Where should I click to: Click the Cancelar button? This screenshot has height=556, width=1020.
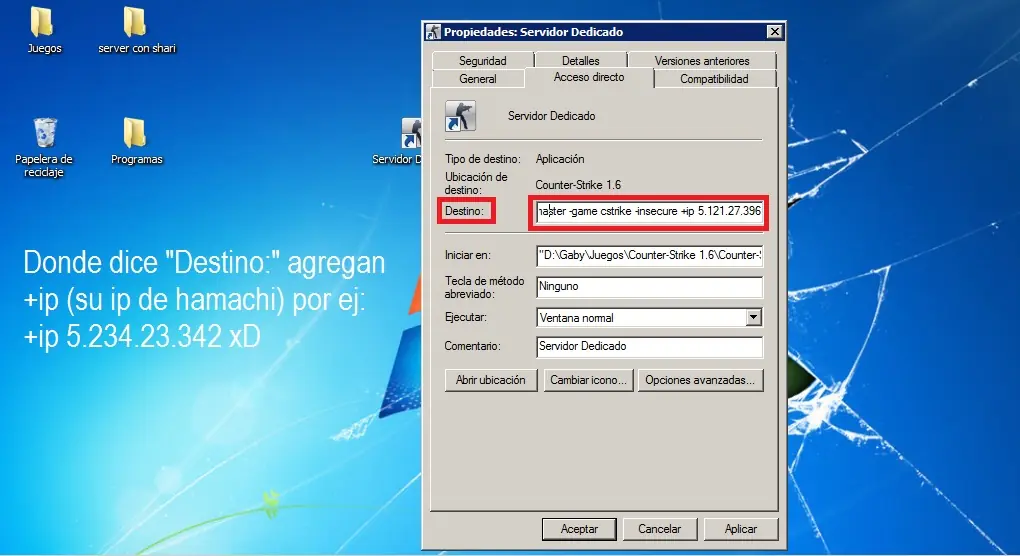point(659,529)
